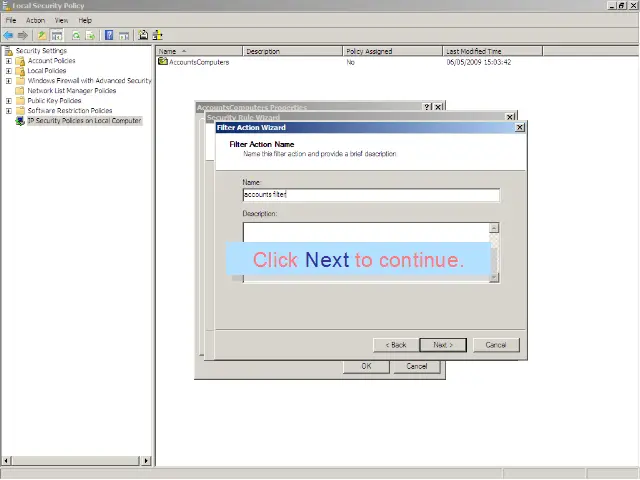This screenshot has height=480, width=640.
Task: Click the Up one level folder icon
Action: click(x=42, y=35)
